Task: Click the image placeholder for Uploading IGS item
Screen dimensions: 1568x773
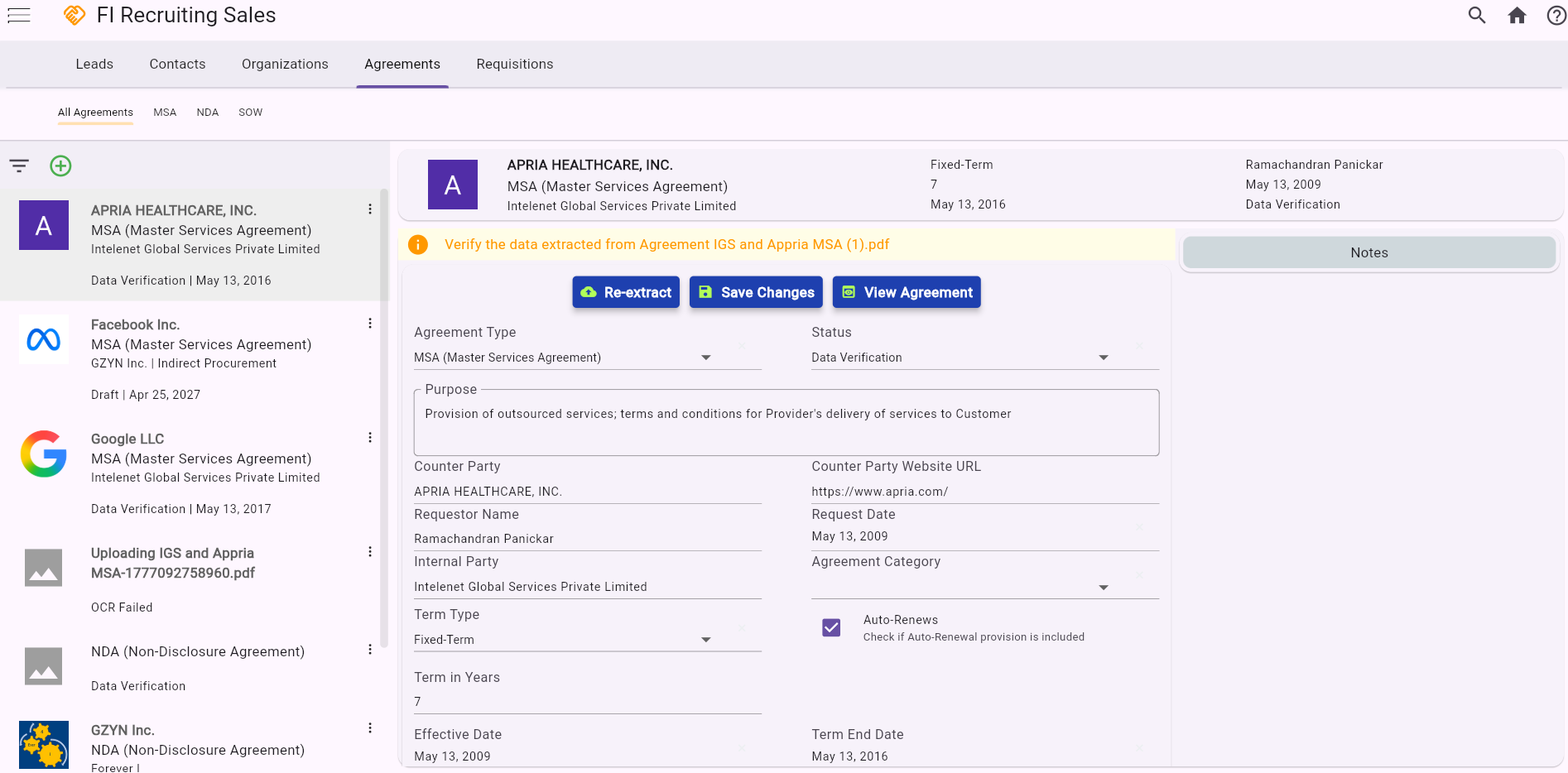Action: pyautogui.click(x=44, y=568)
